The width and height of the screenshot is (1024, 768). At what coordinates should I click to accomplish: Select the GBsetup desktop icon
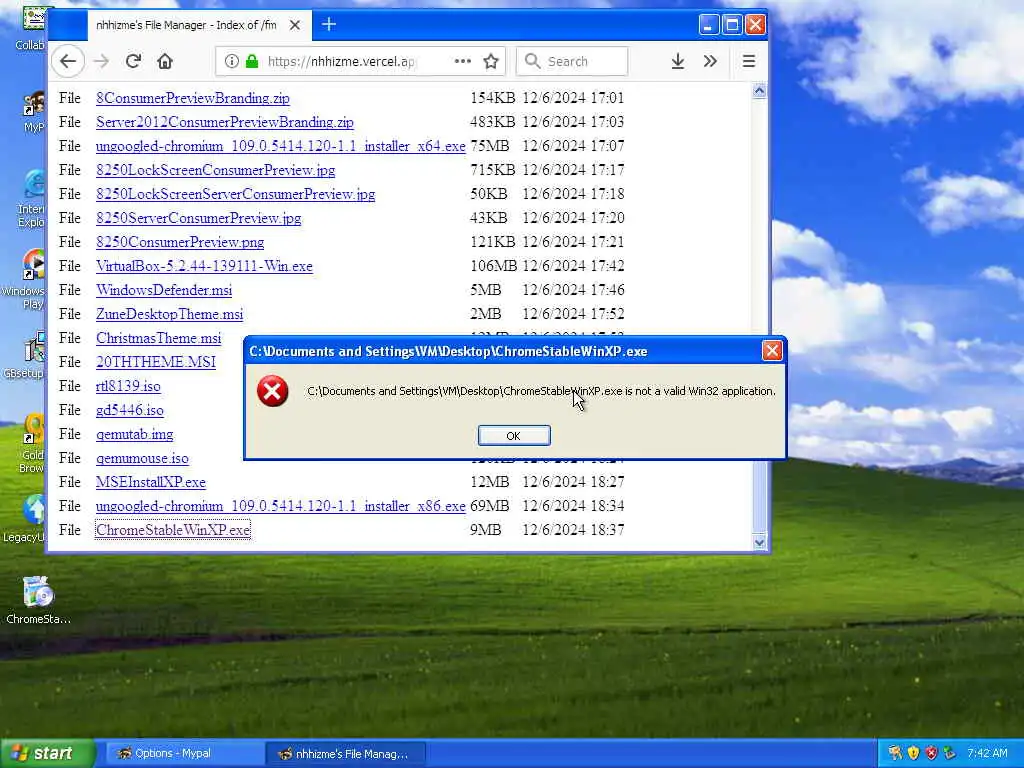click(26, 356)
